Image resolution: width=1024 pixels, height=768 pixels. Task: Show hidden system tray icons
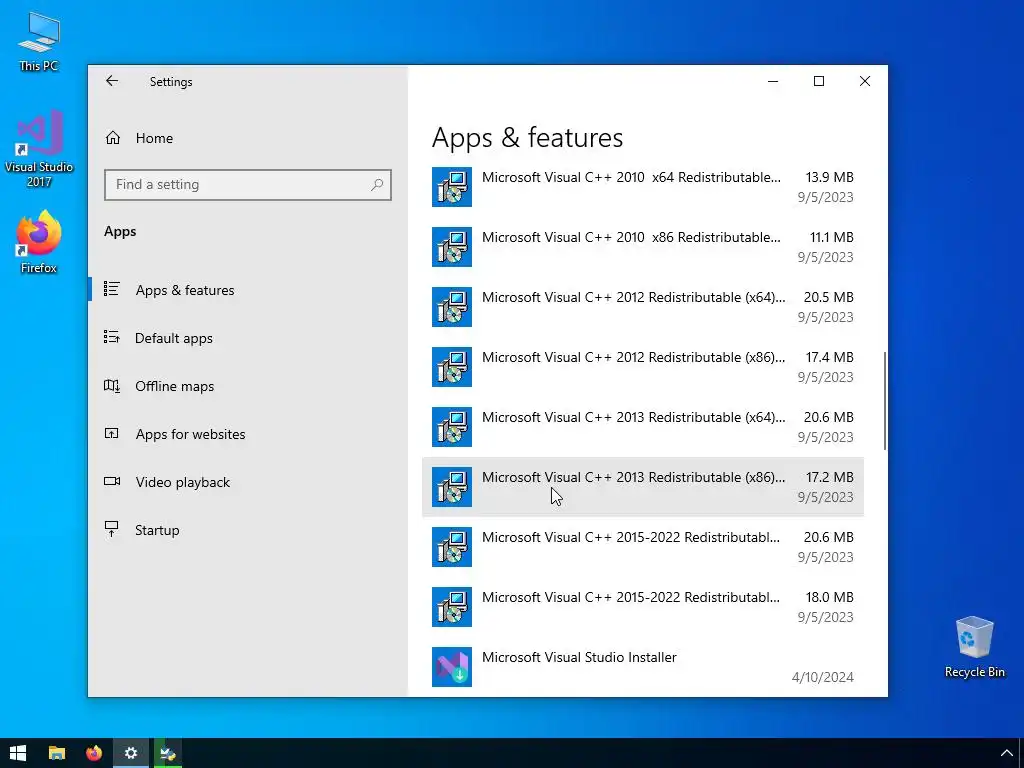1006,753
